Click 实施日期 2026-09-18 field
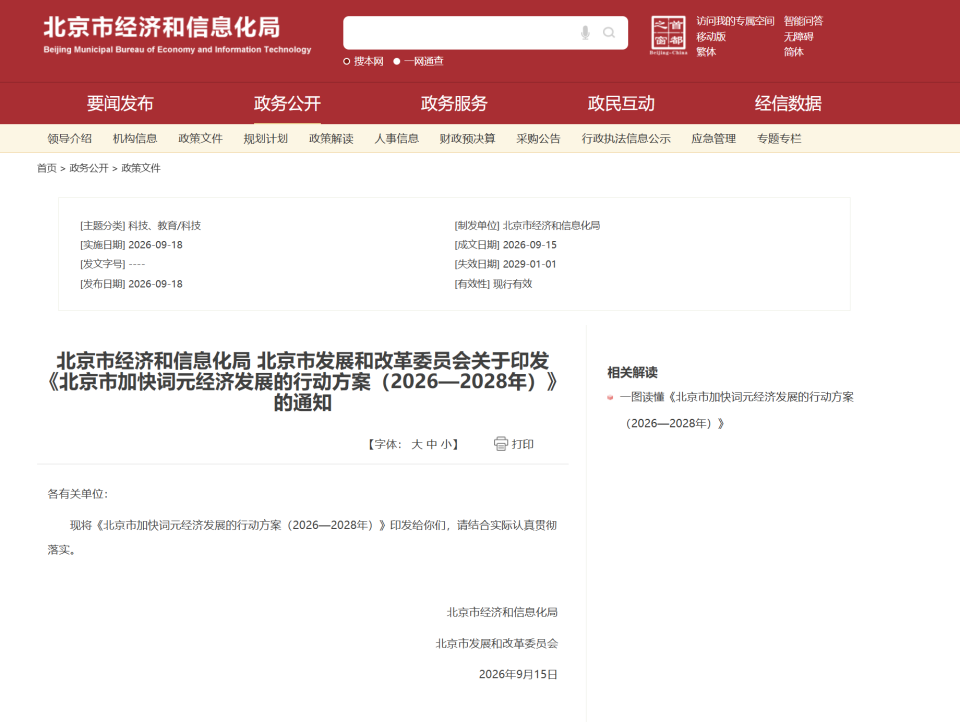Image resolution: width=960 pixels, height=722 pixels. click(x=131, y=245)
